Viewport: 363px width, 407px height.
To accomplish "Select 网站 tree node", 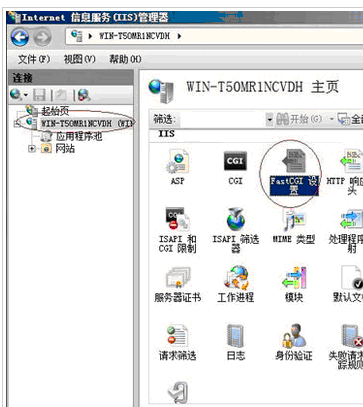I will click(x=65, y=148).
